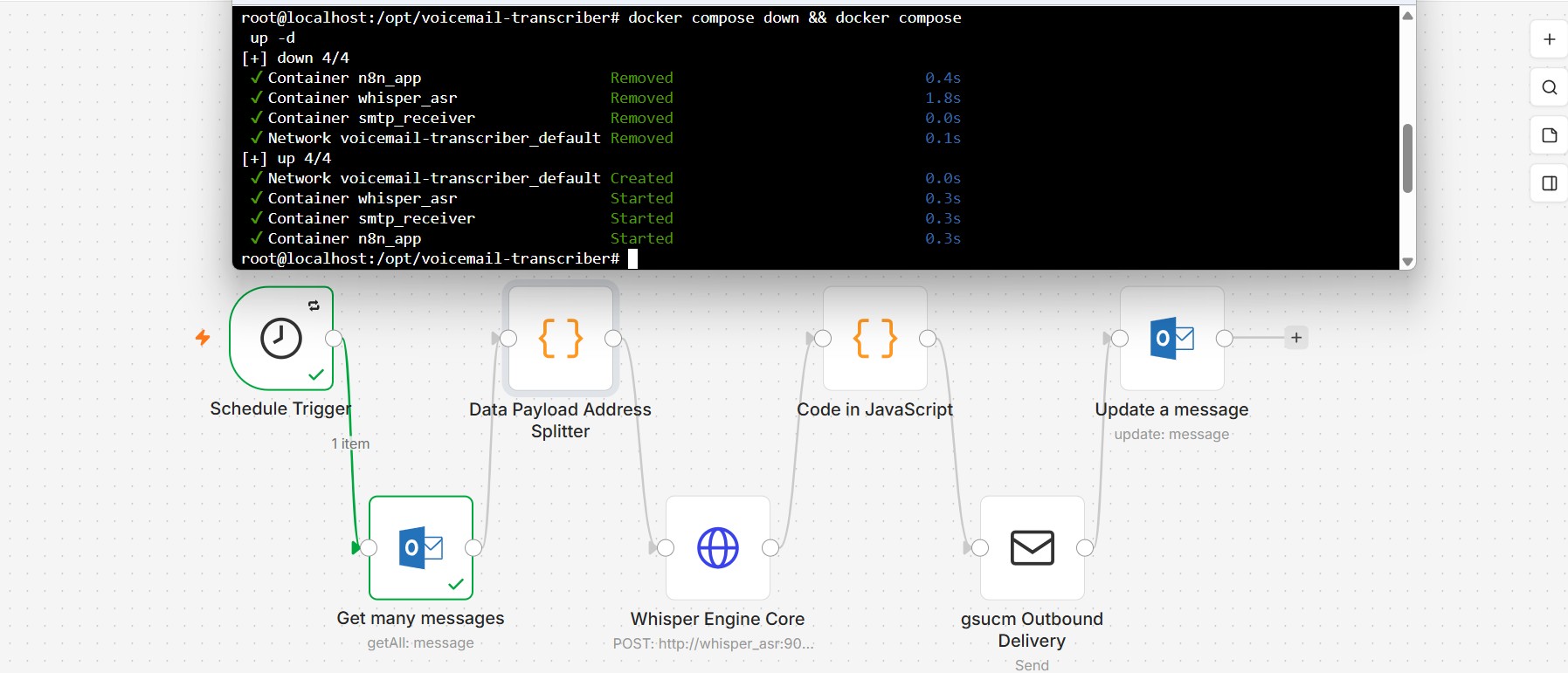Click the orange lightning trigger icon
This screenshot has height=673, width=1568.
click(203, 337)
